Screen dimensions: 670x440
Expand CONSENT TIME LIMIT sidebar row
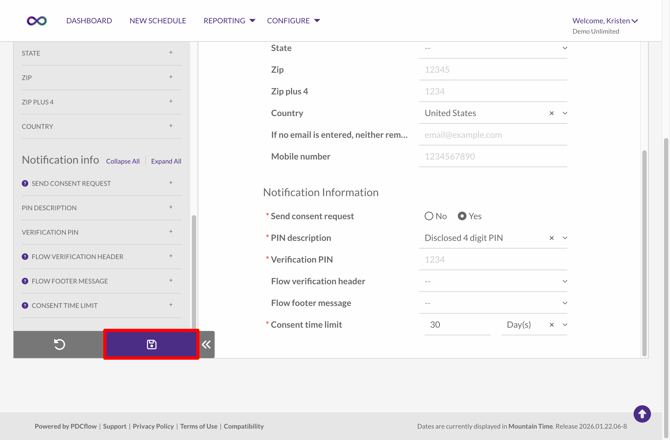click(101, 305)
